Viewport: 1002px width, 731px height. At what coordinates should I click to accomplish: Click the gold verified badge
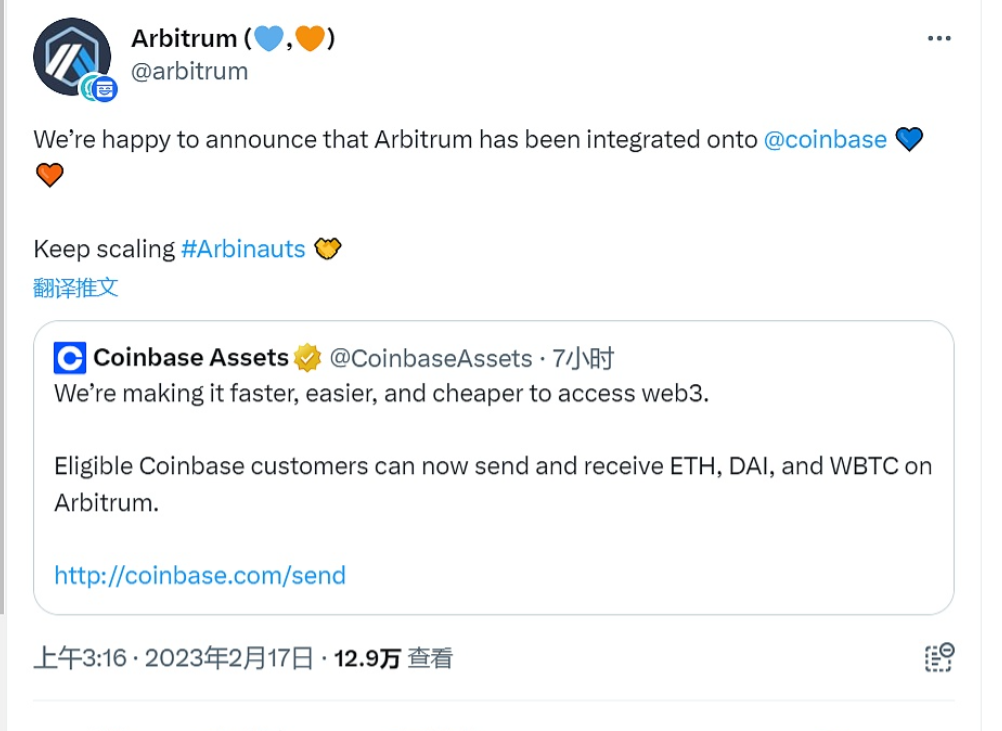[307, 357]
